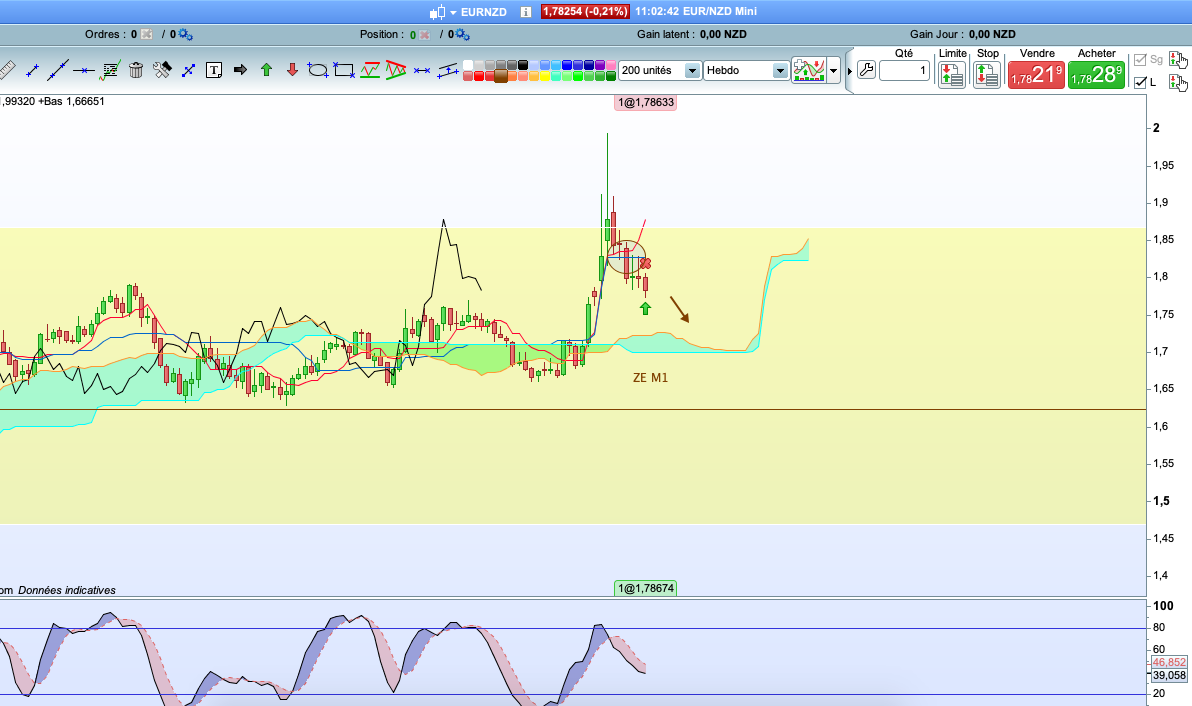This screenshot has width=1192, height=706.
Task: Select the rectangle drawing tool
Action: [344, 70]
